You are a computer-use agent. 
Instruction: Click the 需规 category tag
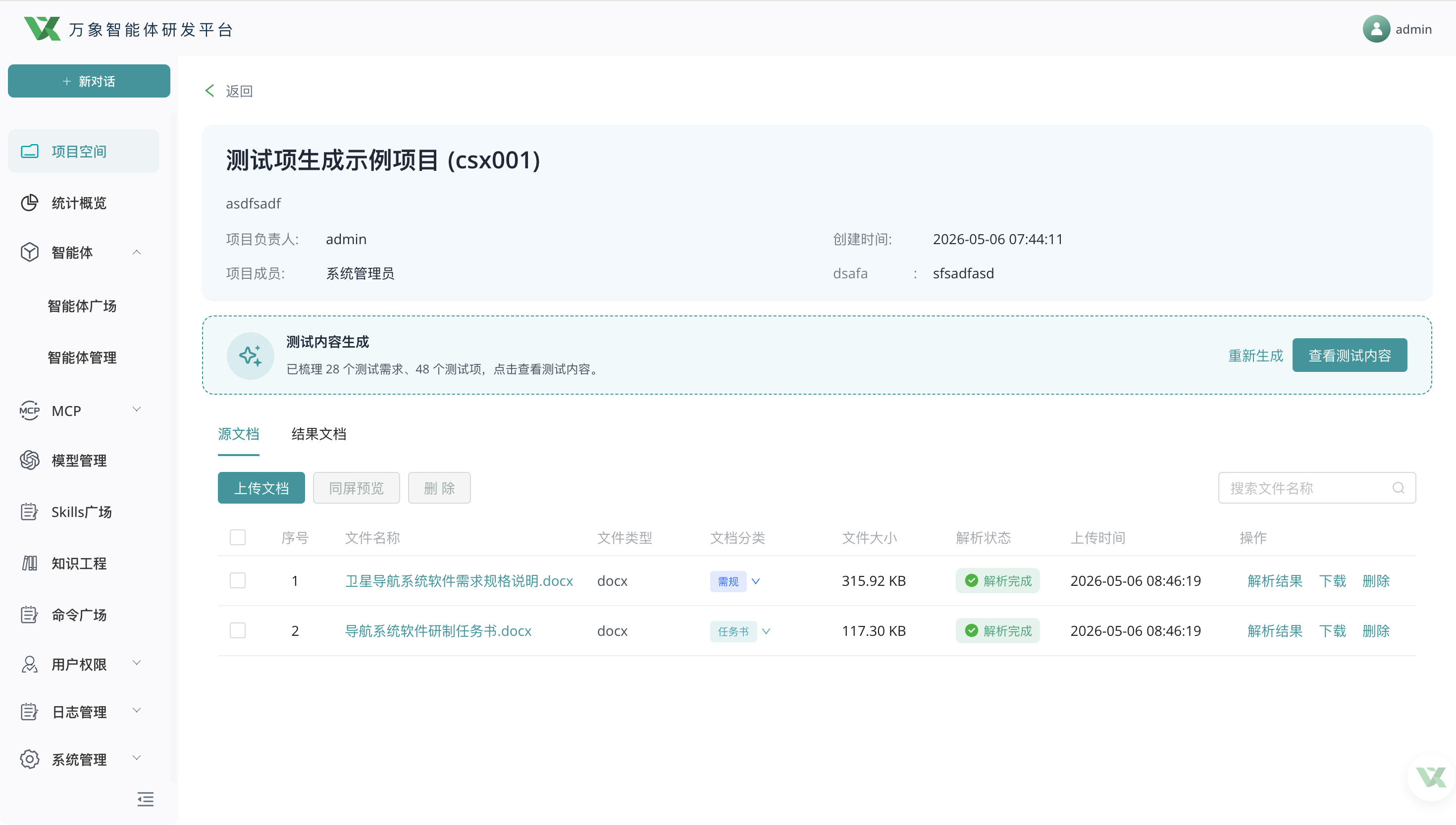(728, 581)
